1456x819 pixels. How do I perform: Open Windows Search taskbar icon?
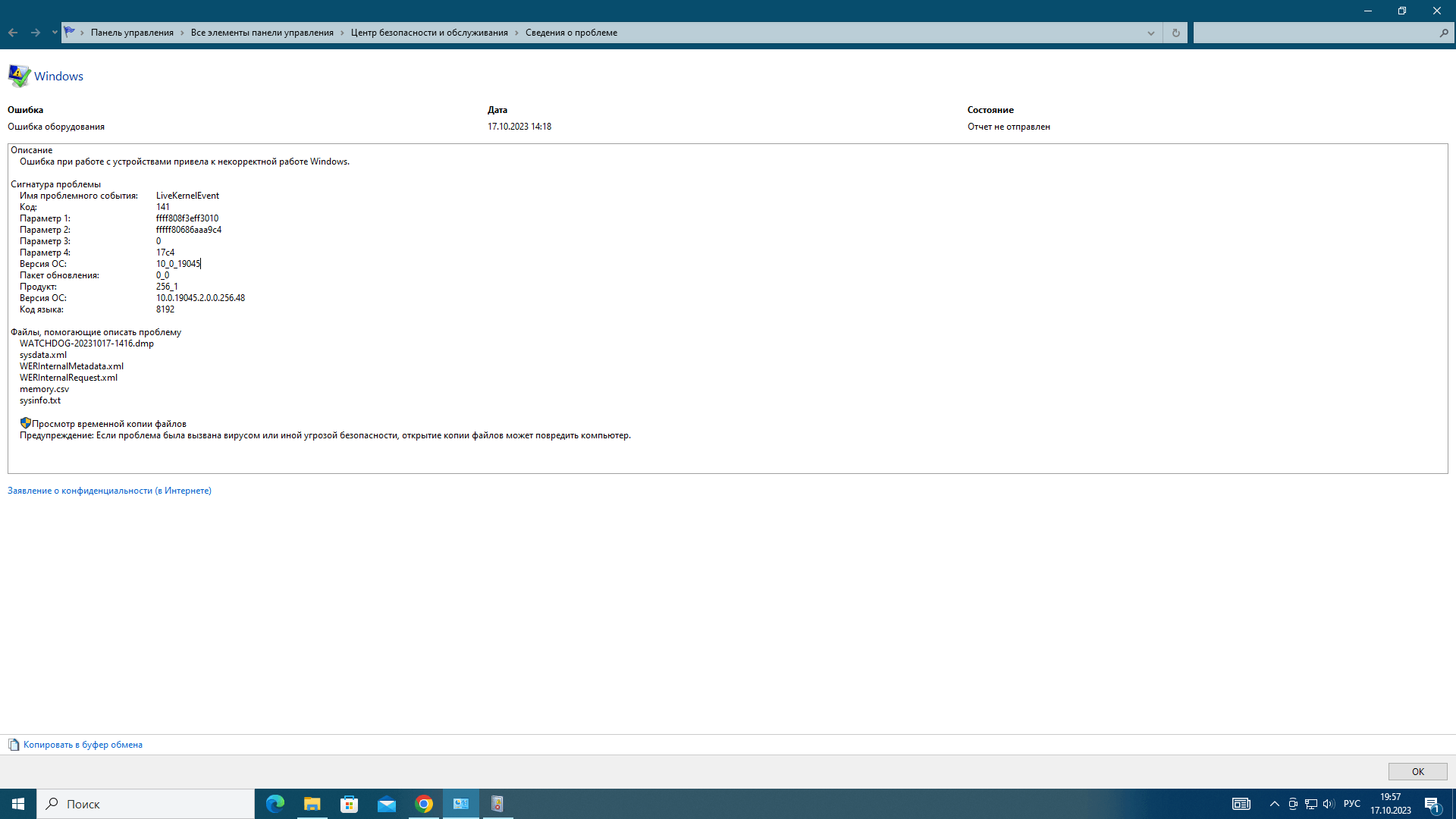point(54,803)
